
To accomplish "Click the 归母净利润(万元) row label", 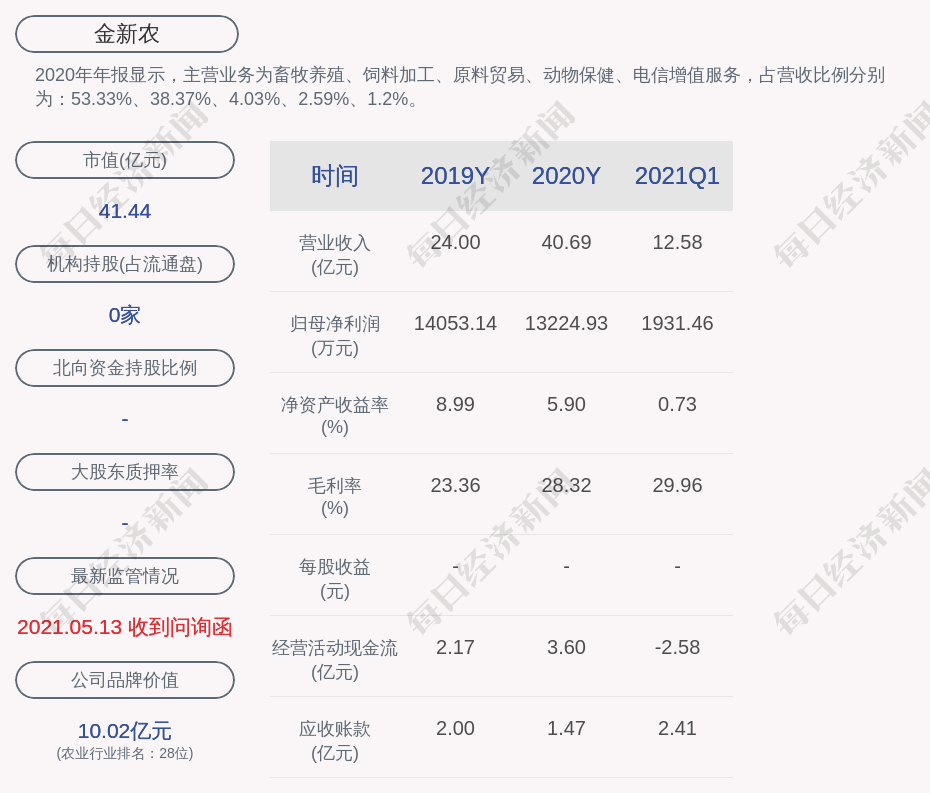I will (335, 336).
